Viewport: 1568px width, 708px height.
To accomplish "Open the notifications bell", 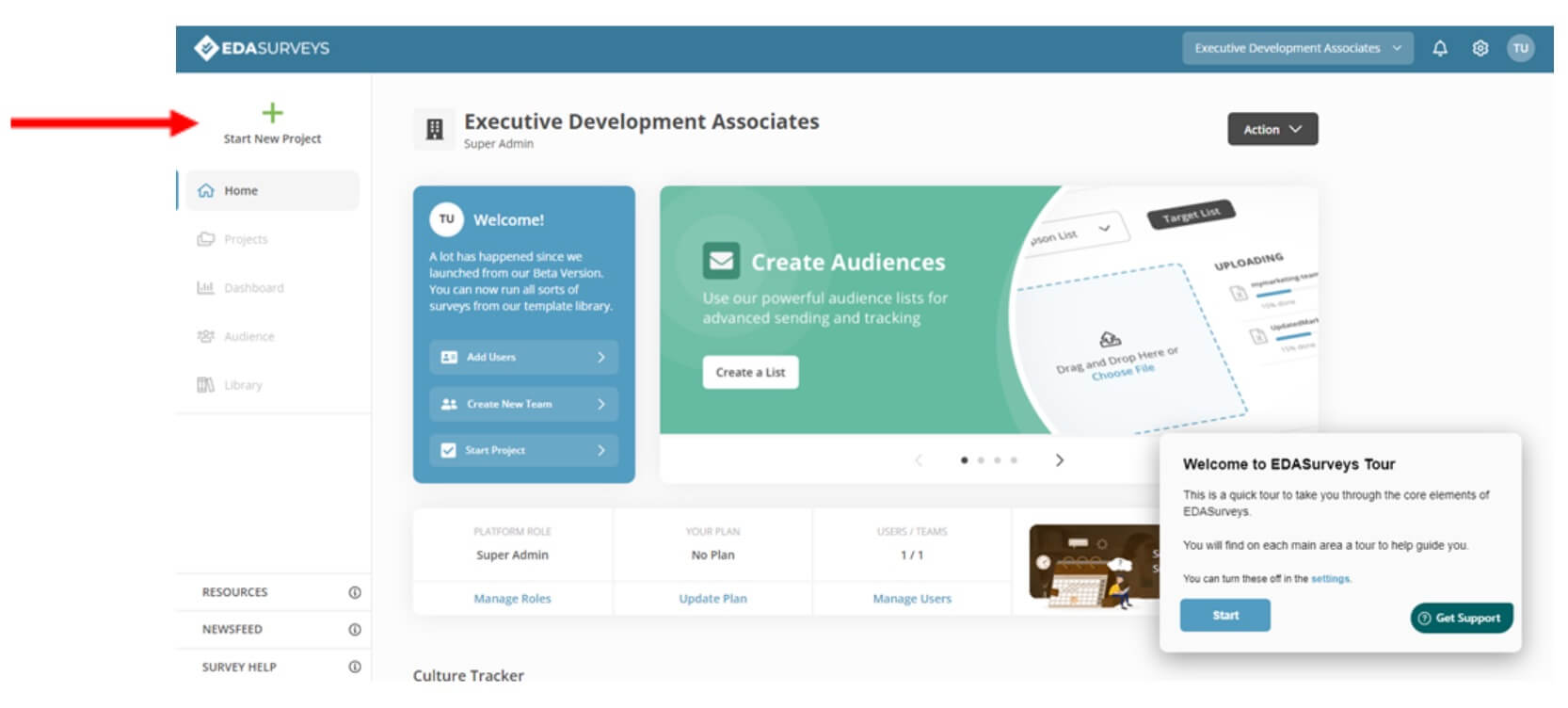I will click(1439, 48).
